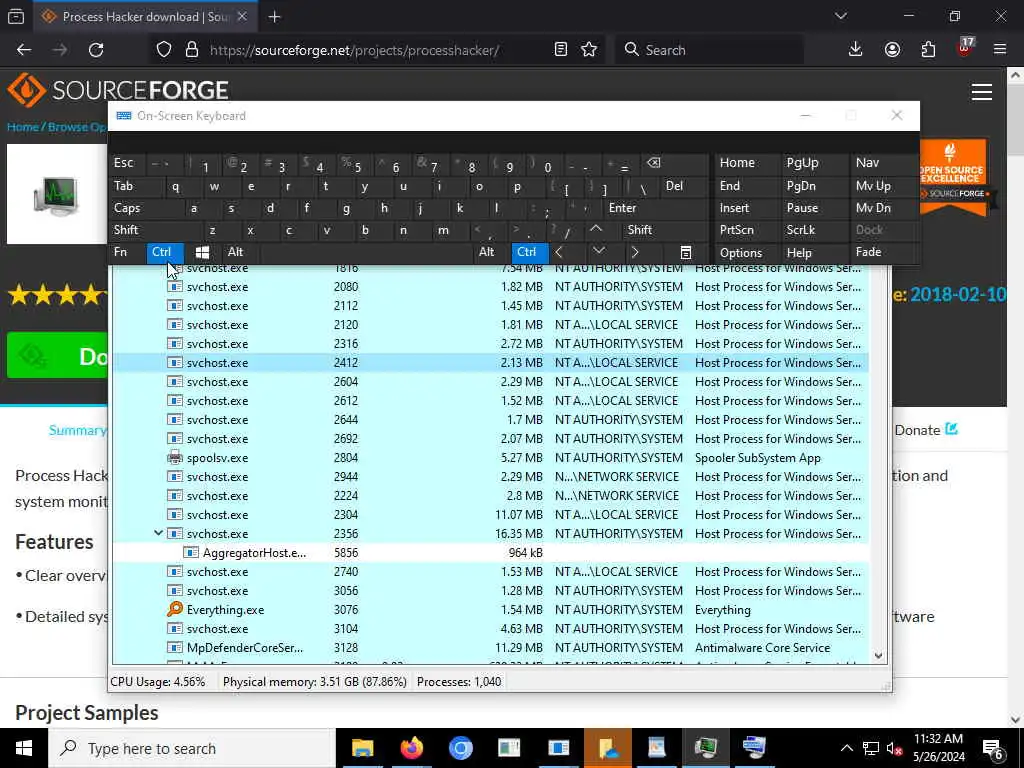Open File Explorer from the taskbar
The width and height of the screenshot is (1024, 768).
click(362, 748)
